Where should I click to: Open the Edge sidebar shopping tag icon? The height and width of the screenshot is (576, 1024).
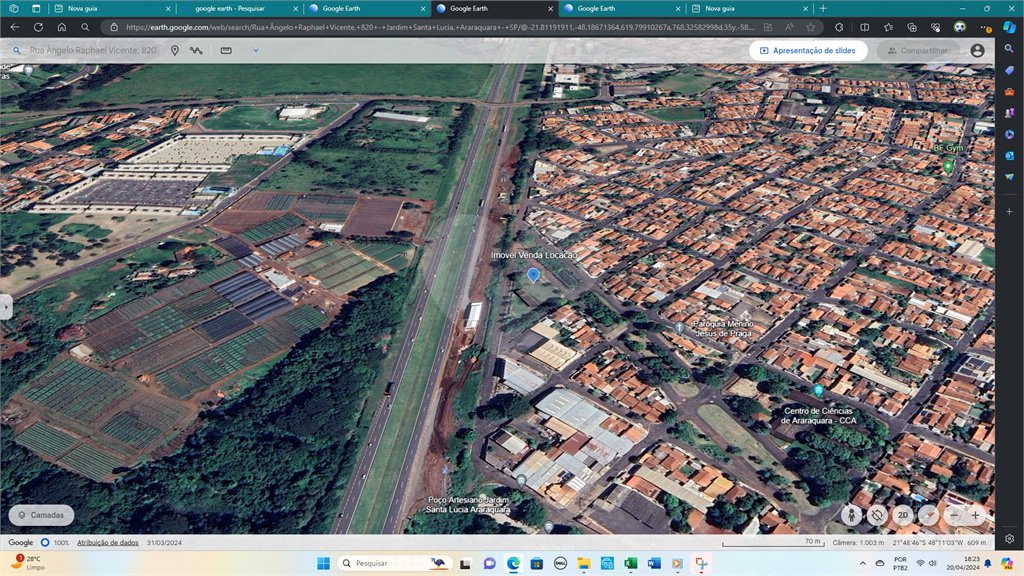1010,70
